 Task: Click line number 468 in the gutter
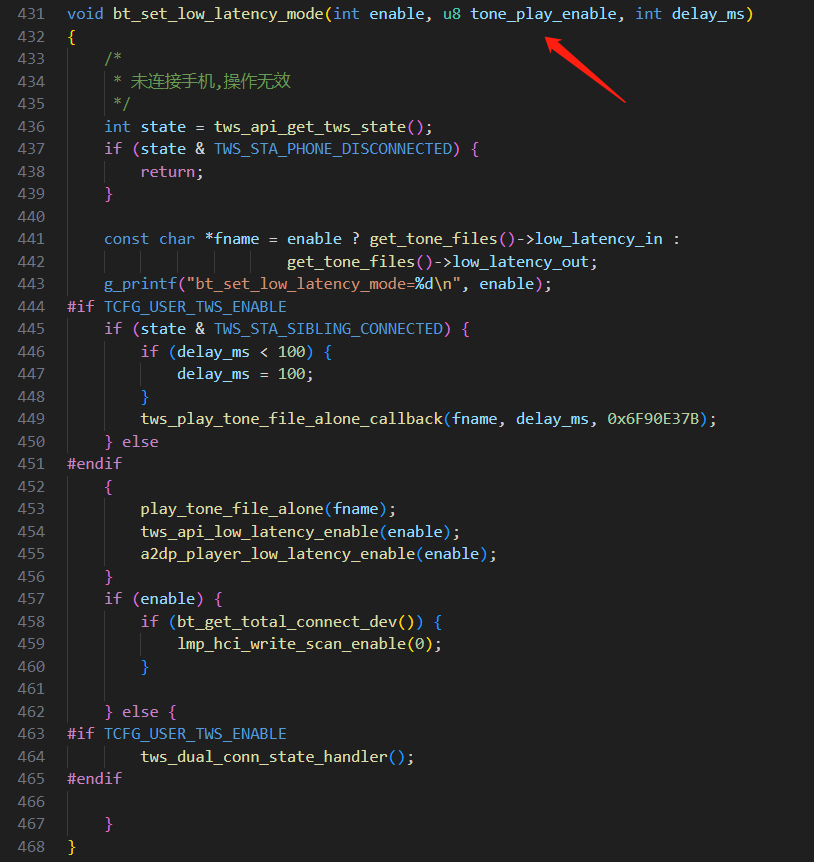click(31, 847)
